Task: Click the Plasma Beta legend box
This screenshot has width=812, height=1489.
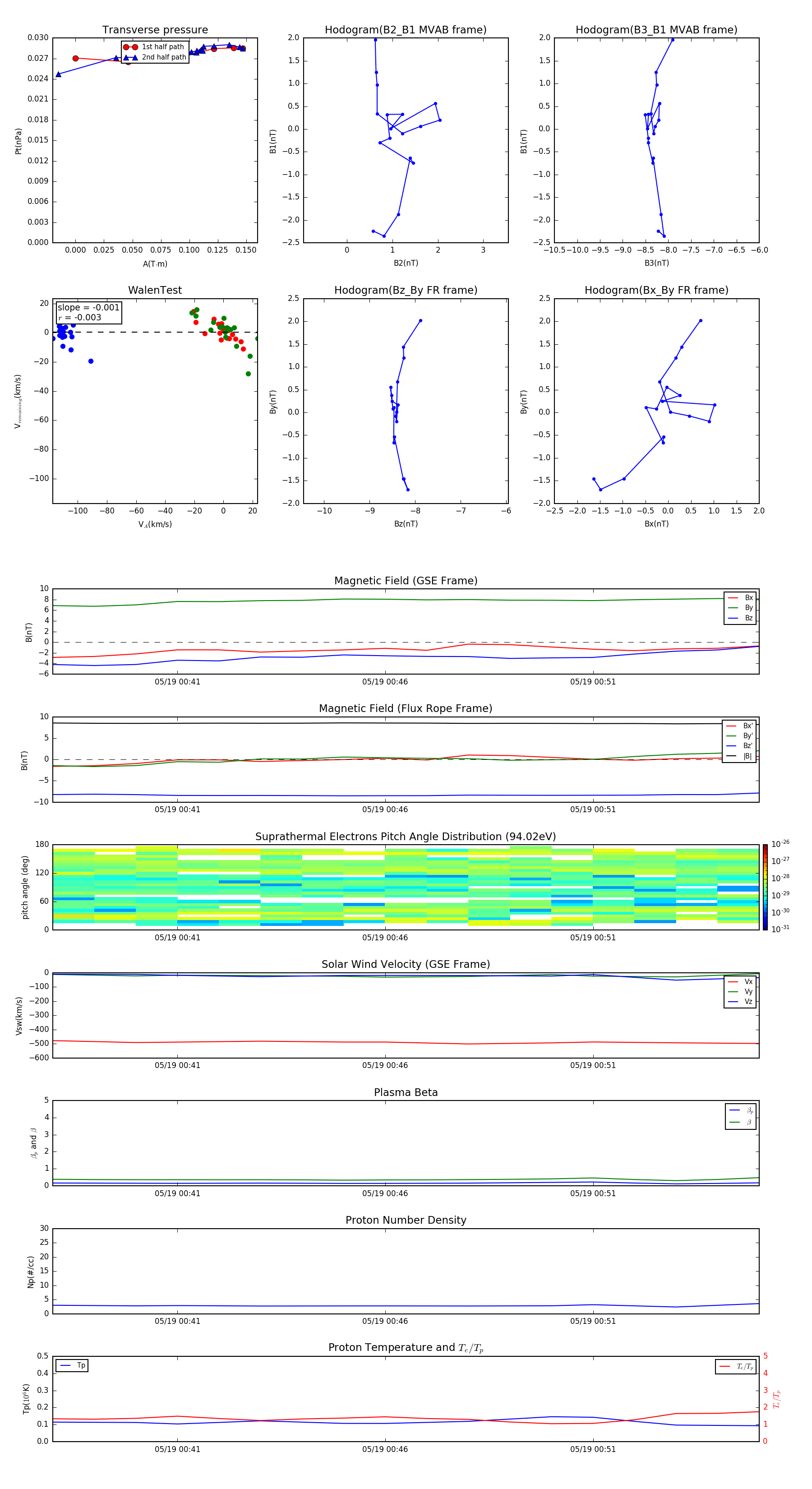Action: pyautogui.click(x=740, y=1116)
